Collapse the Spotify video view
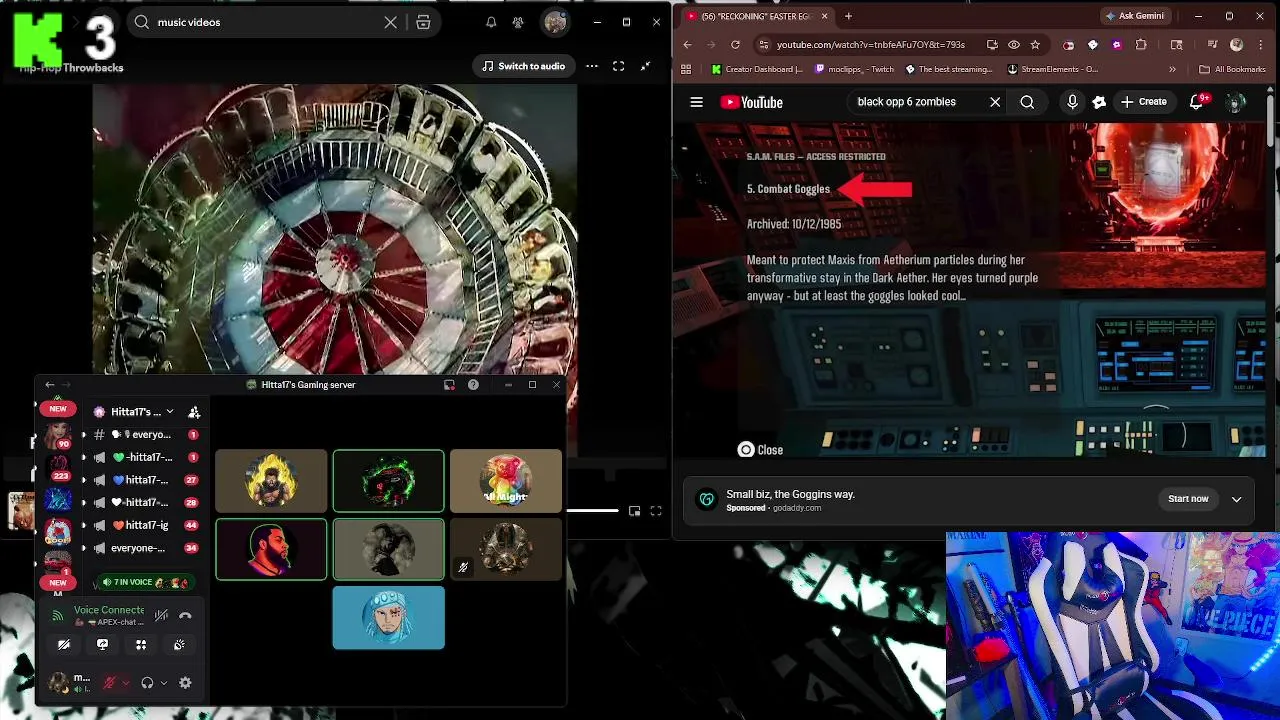 pos(646,66)
